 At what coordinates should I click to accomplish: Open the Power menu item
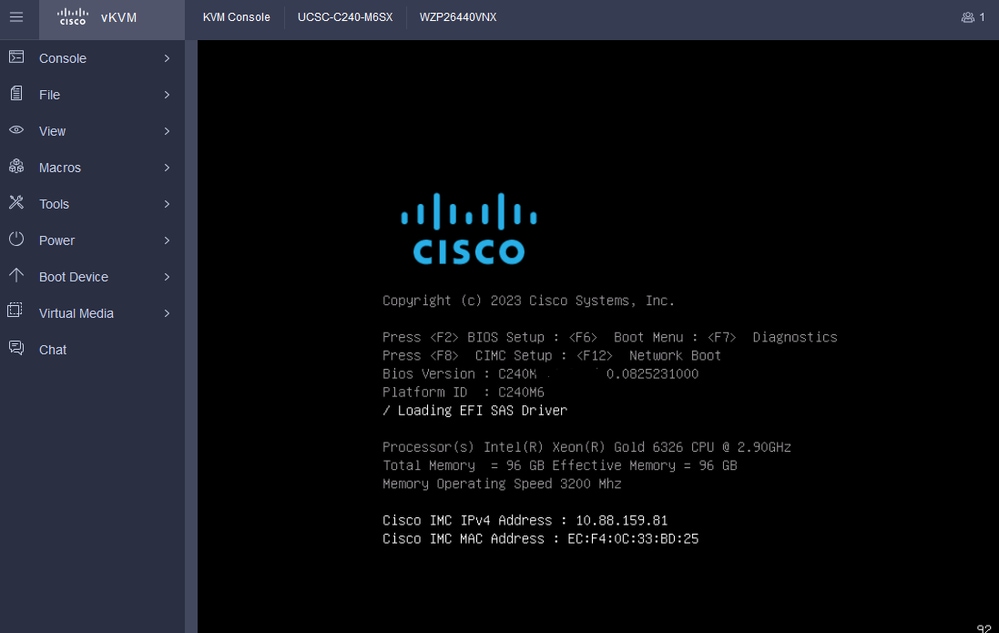click(x=92, y=241)
